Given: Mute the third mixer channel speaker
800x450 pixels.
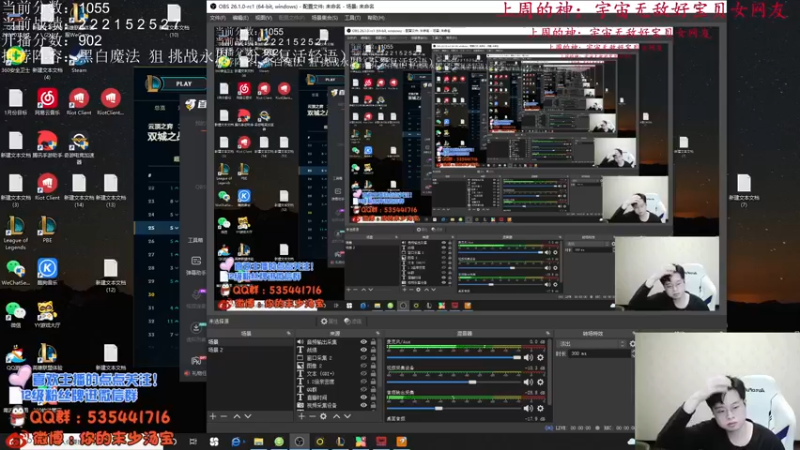Looking at the screenshot, I should [528, 408].
